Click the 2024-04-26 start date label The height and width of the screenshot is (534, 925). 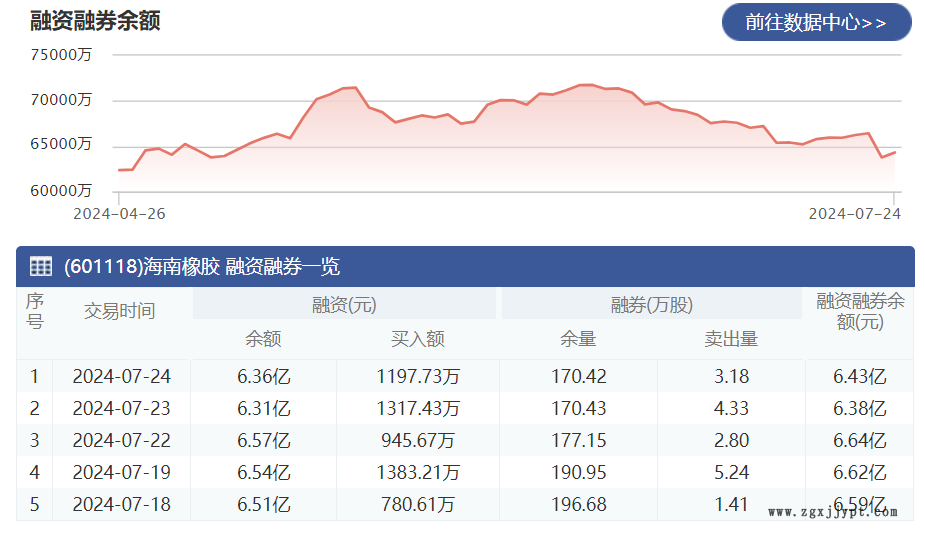[119, 214]
